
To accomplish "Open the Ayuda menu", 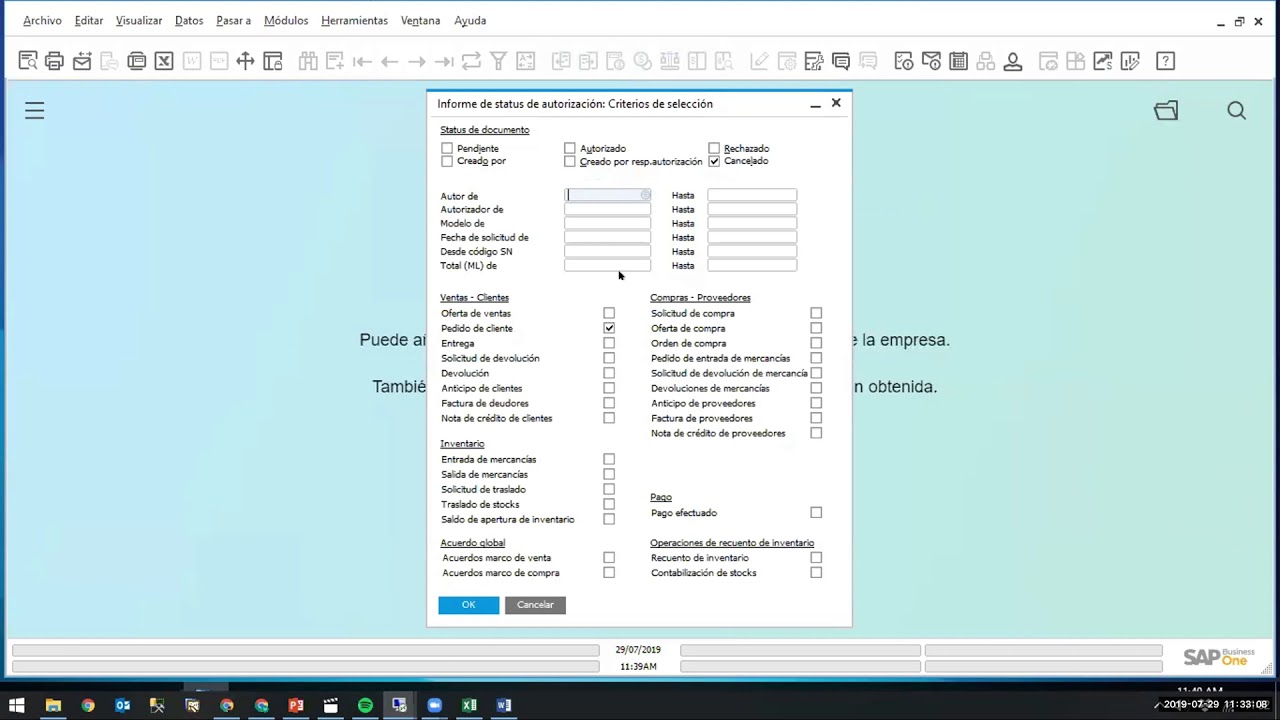I will pos(470,20).
